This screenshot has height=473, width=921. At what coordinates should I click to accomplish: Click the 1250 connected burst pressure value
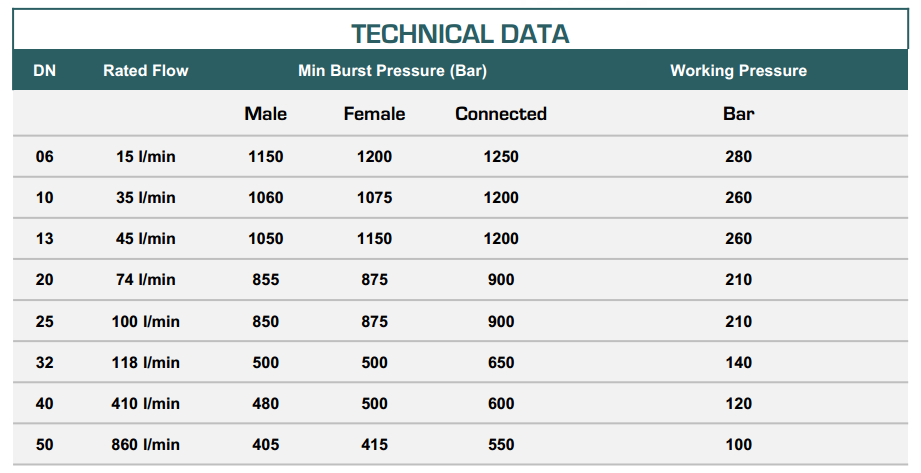coord(501,157)
